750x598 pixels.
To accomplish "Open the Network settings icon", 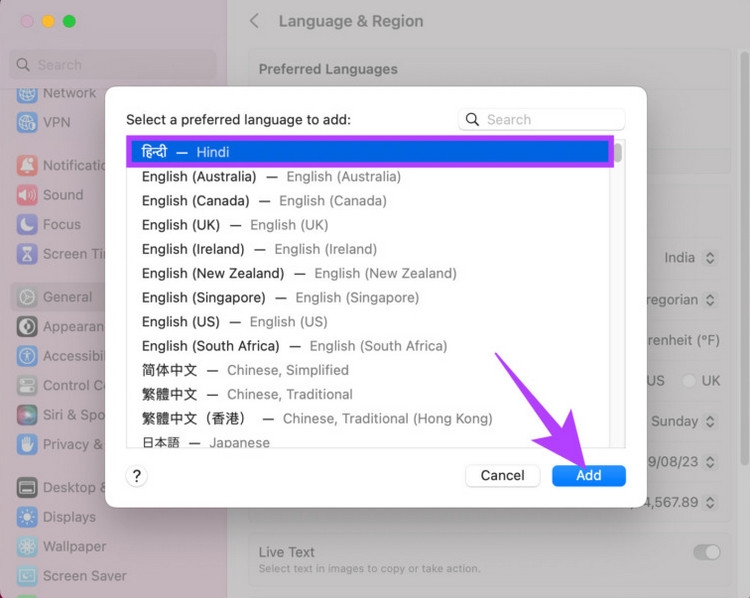I will [27, 94].
